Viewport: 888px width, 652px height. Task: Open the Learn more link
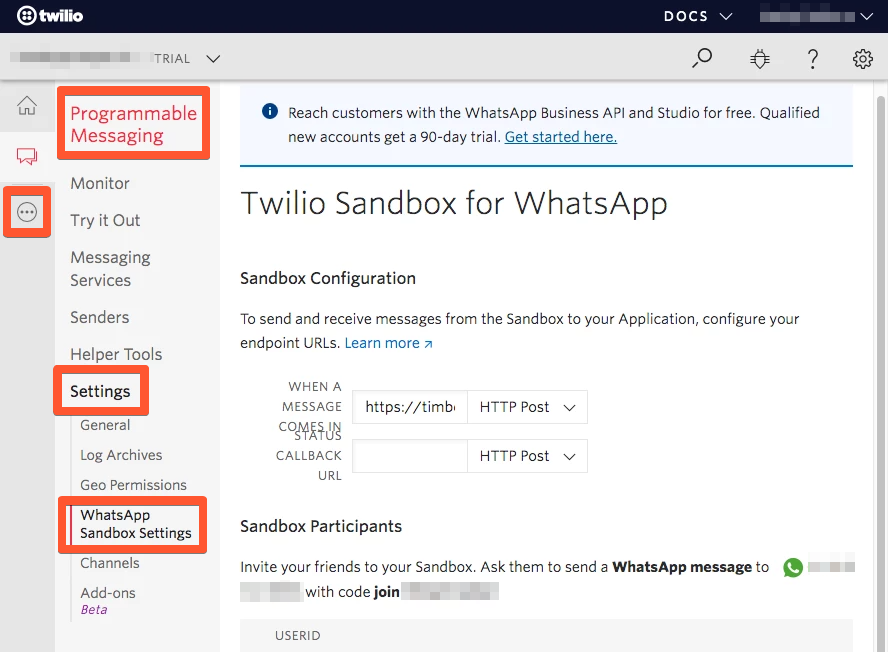pyautogui.click(x=388, y=343)
